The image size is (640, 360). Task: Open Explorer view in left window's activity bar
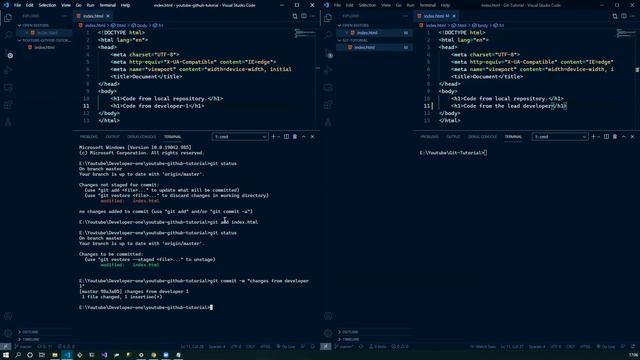point(8,18)
